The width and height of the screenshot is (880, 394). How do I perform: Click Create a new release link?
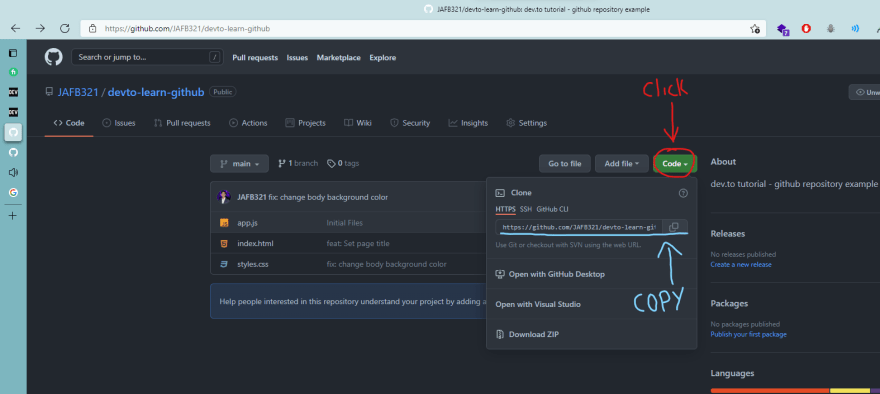click(741, 264)
